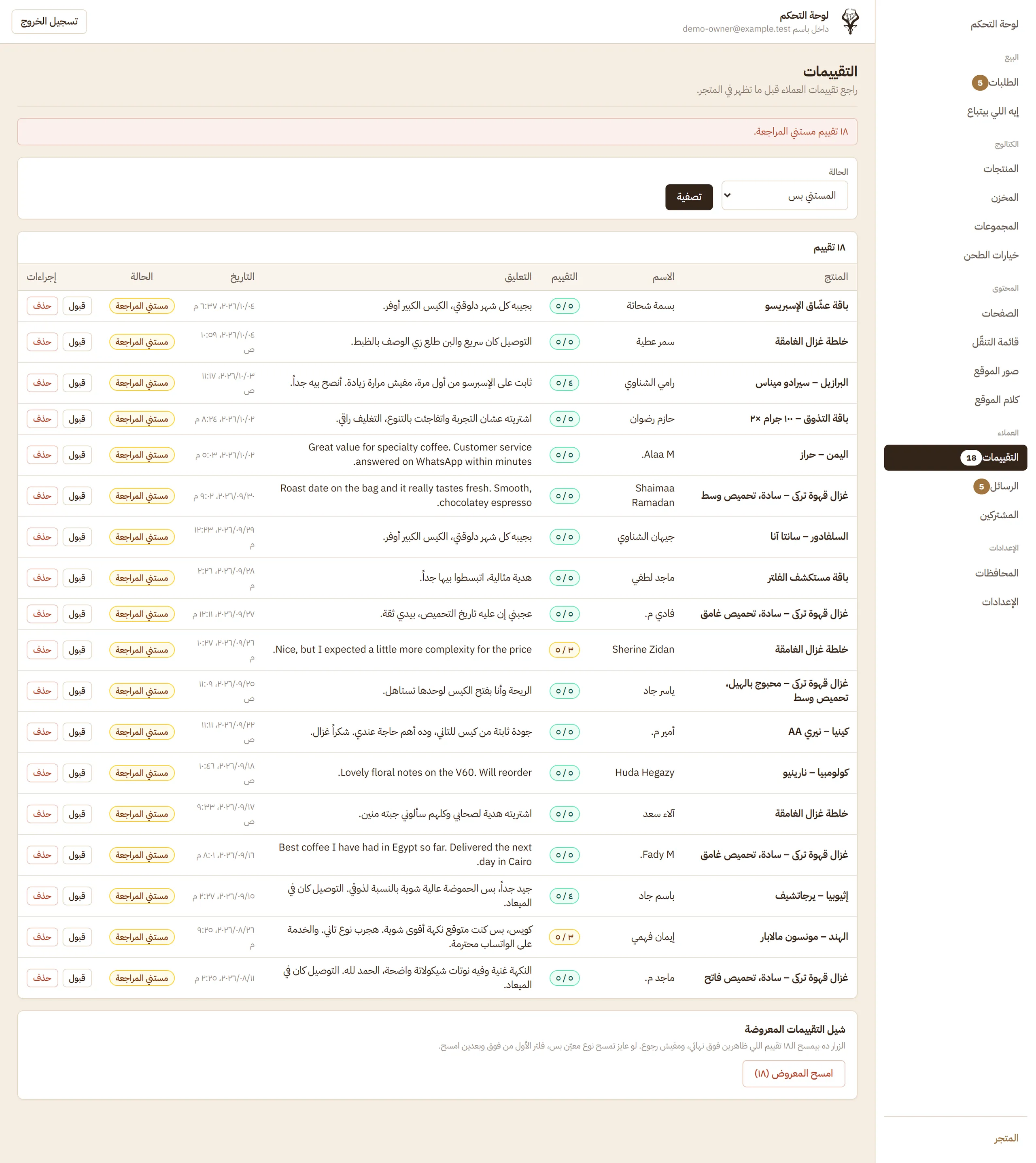The width and height of the screenshot is (1036, 1163).
Task: Click product كينيا – نيري AA
Action: coord(818,731)
